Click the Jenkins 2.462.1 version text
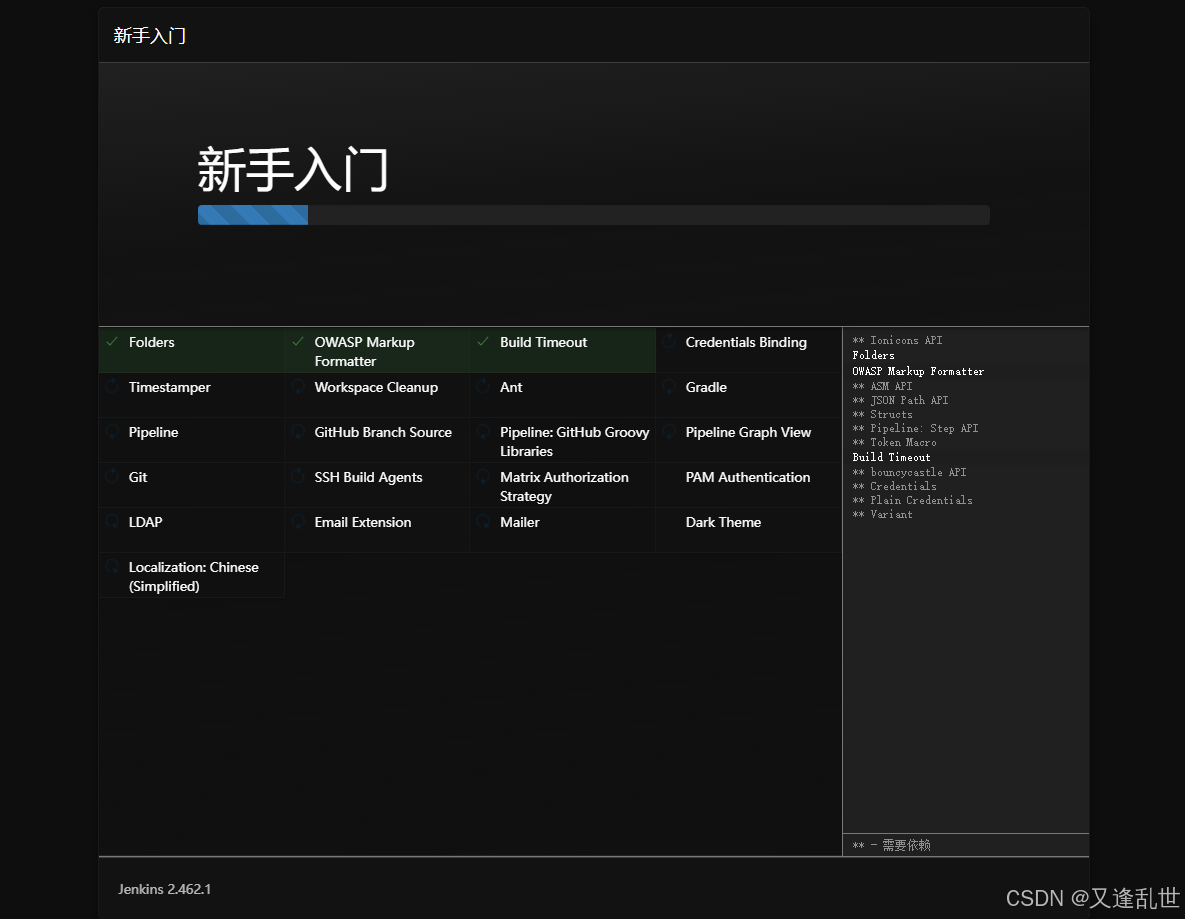1185x919 pixels. point(164,890)
